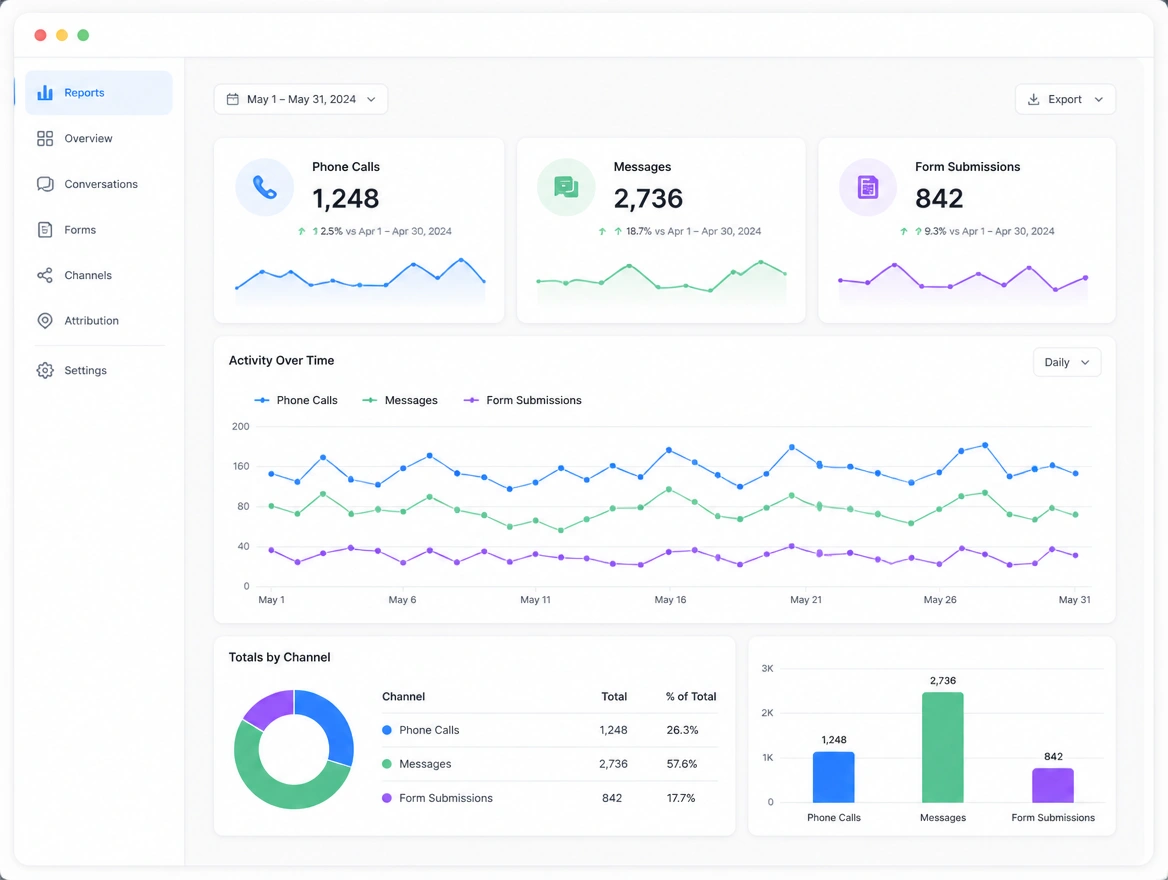Click the 2,736 value in the Messages card

pos(648,199)
